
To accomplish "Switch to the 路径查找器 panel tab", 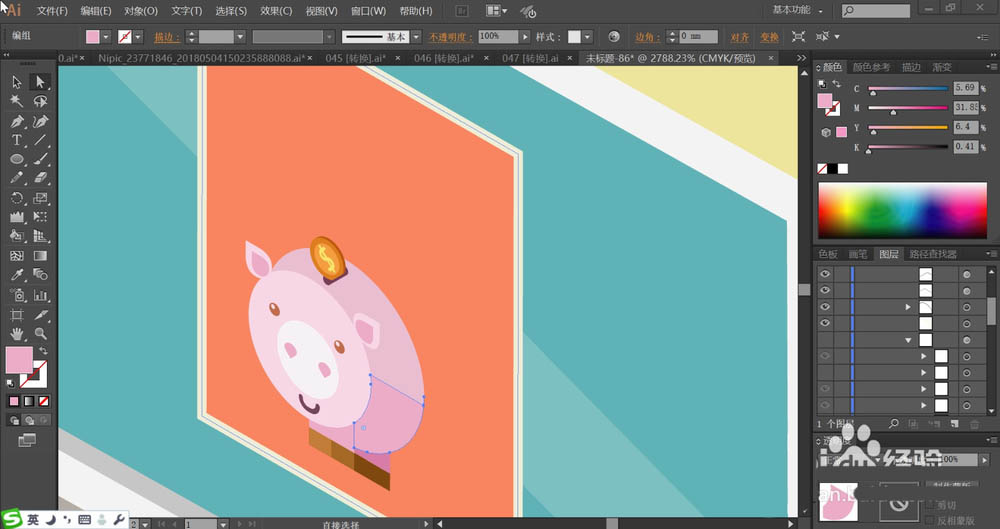I will [x=933, y=254].
